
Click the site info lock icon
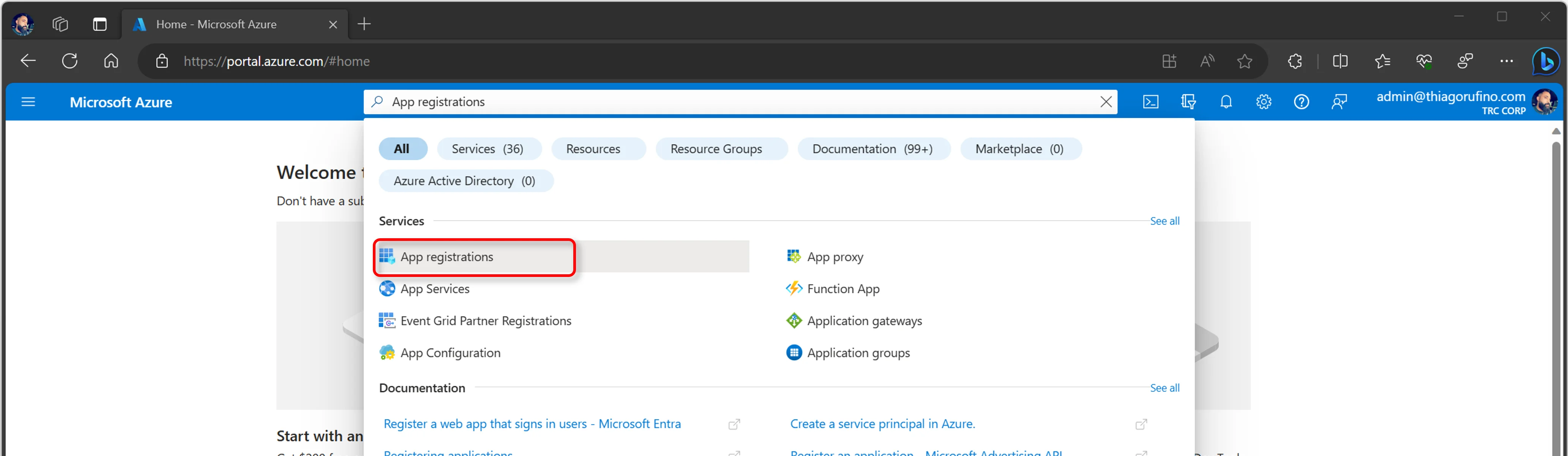[x=161, y=61]
